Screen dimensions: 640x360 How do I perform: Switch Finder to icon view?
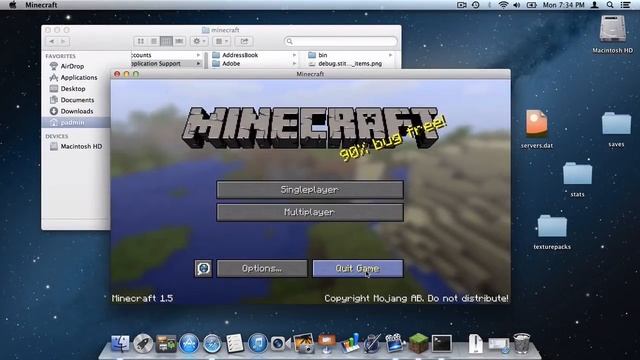[x=140, y=41]
